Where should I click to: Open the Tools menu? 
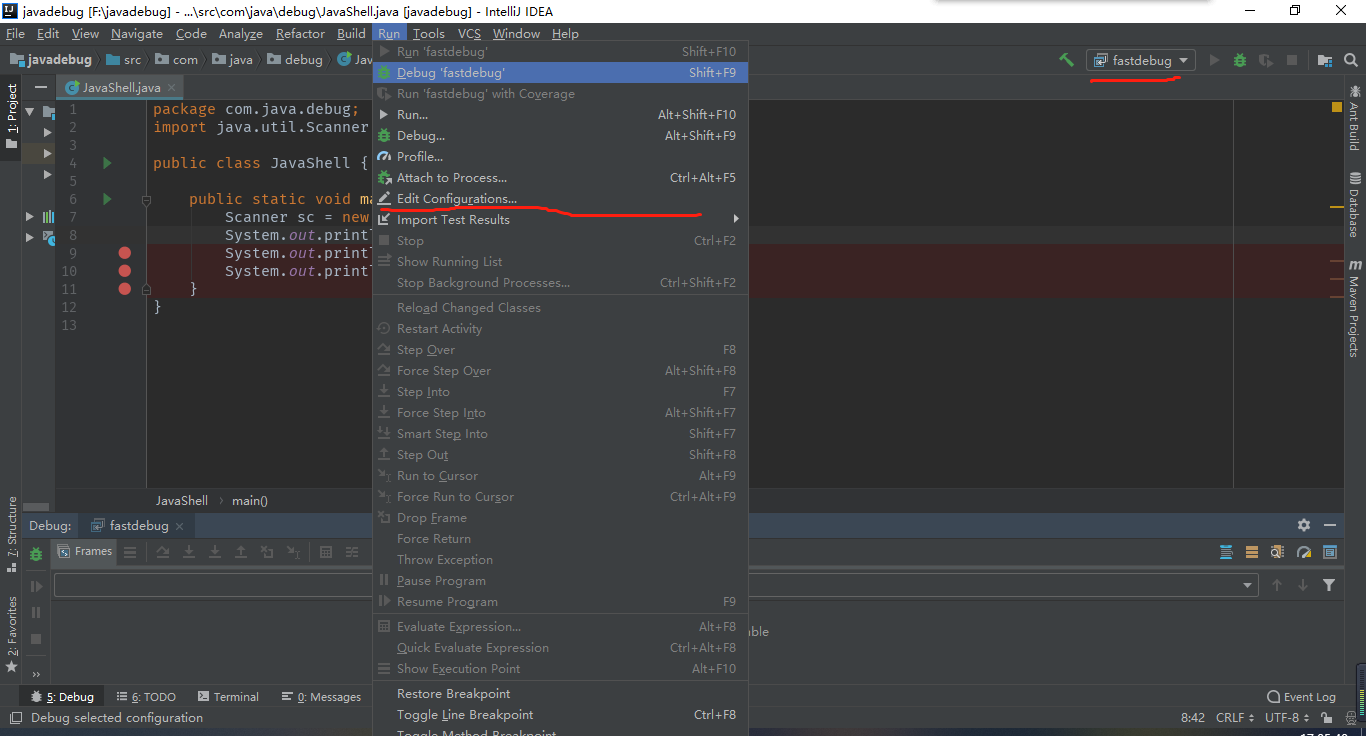[x=429, y=33]
